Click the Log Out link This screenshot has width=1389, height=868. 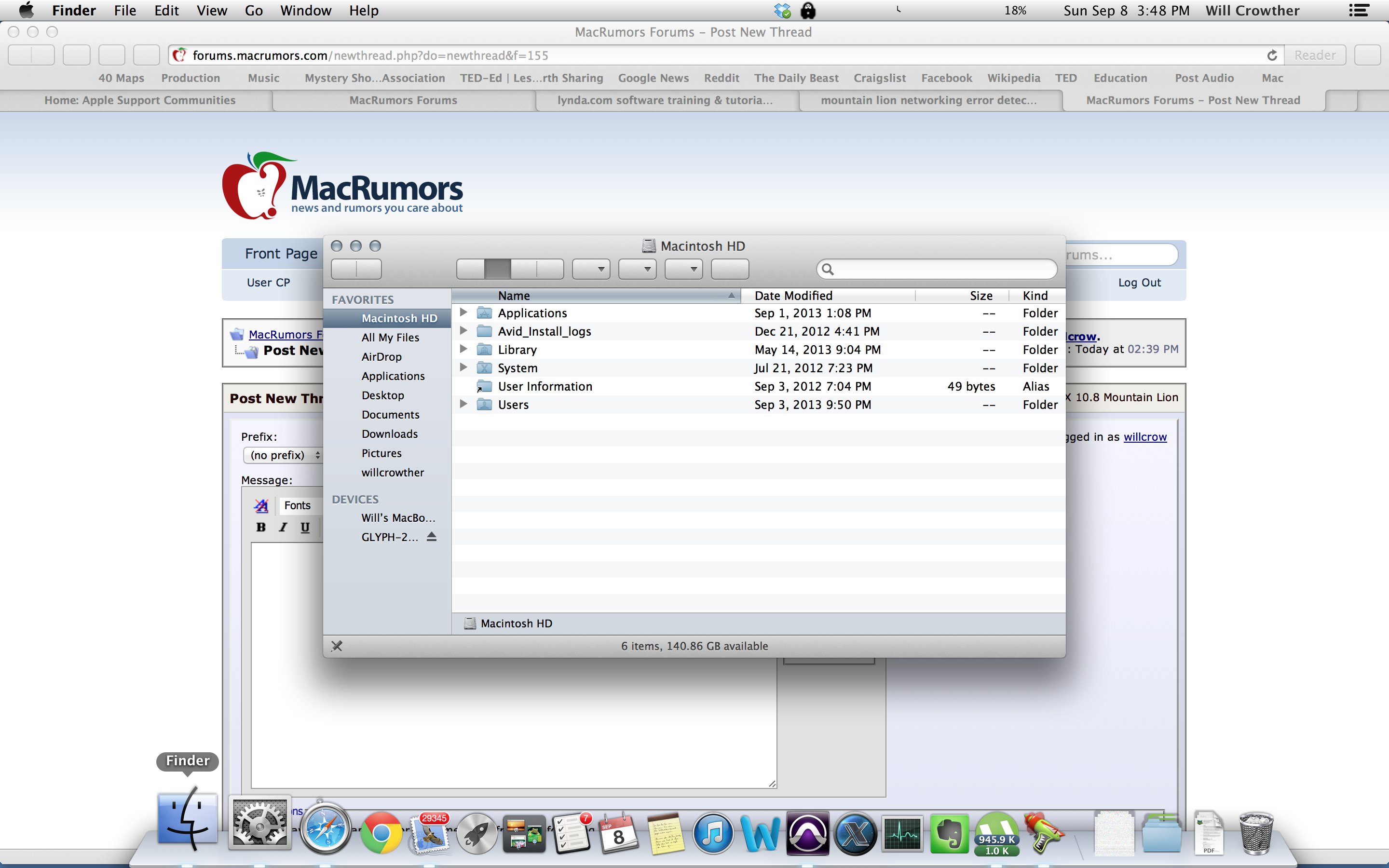click(1139, 283)
